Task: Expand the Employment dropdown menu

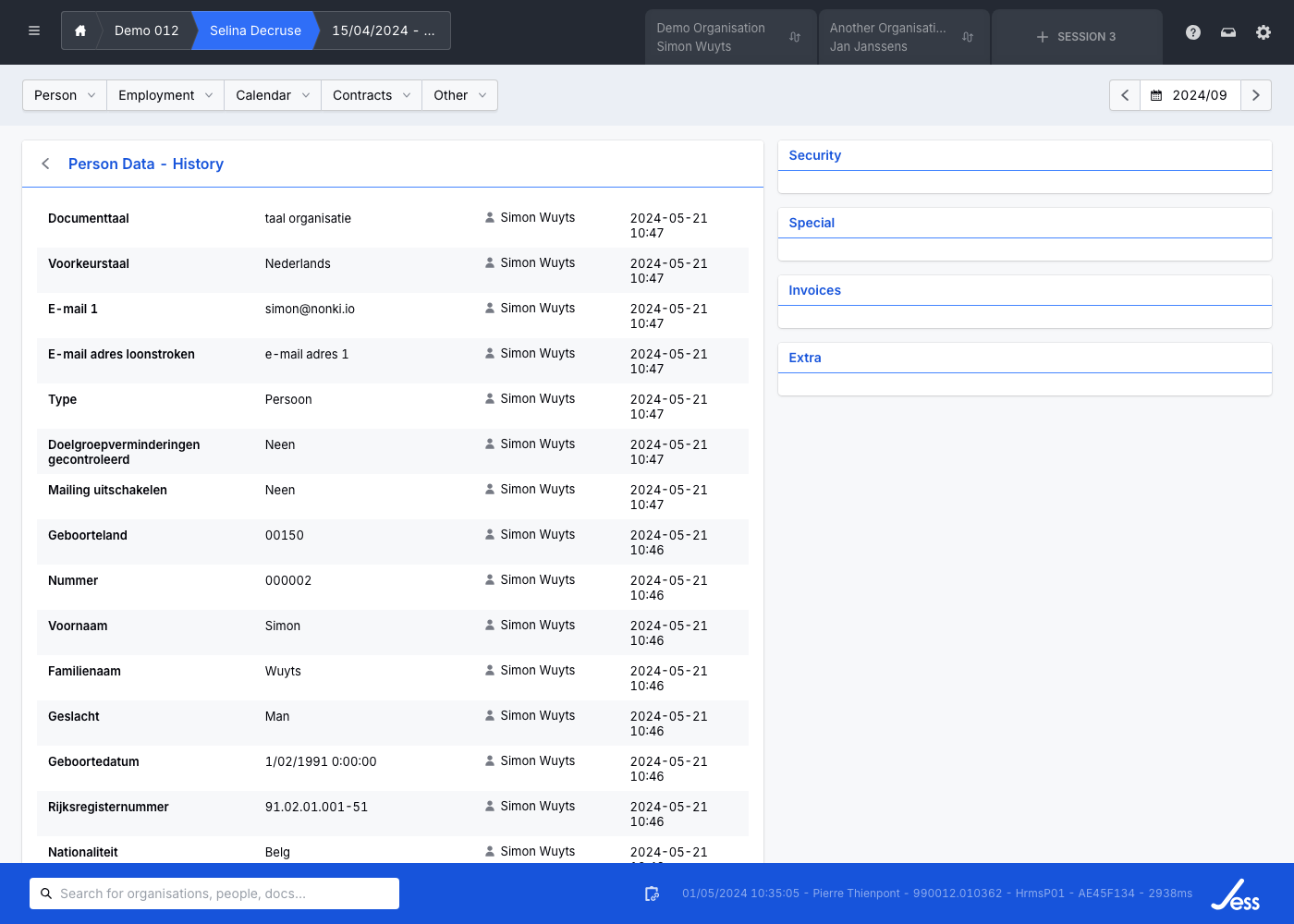Action: [x=165, y=95]
